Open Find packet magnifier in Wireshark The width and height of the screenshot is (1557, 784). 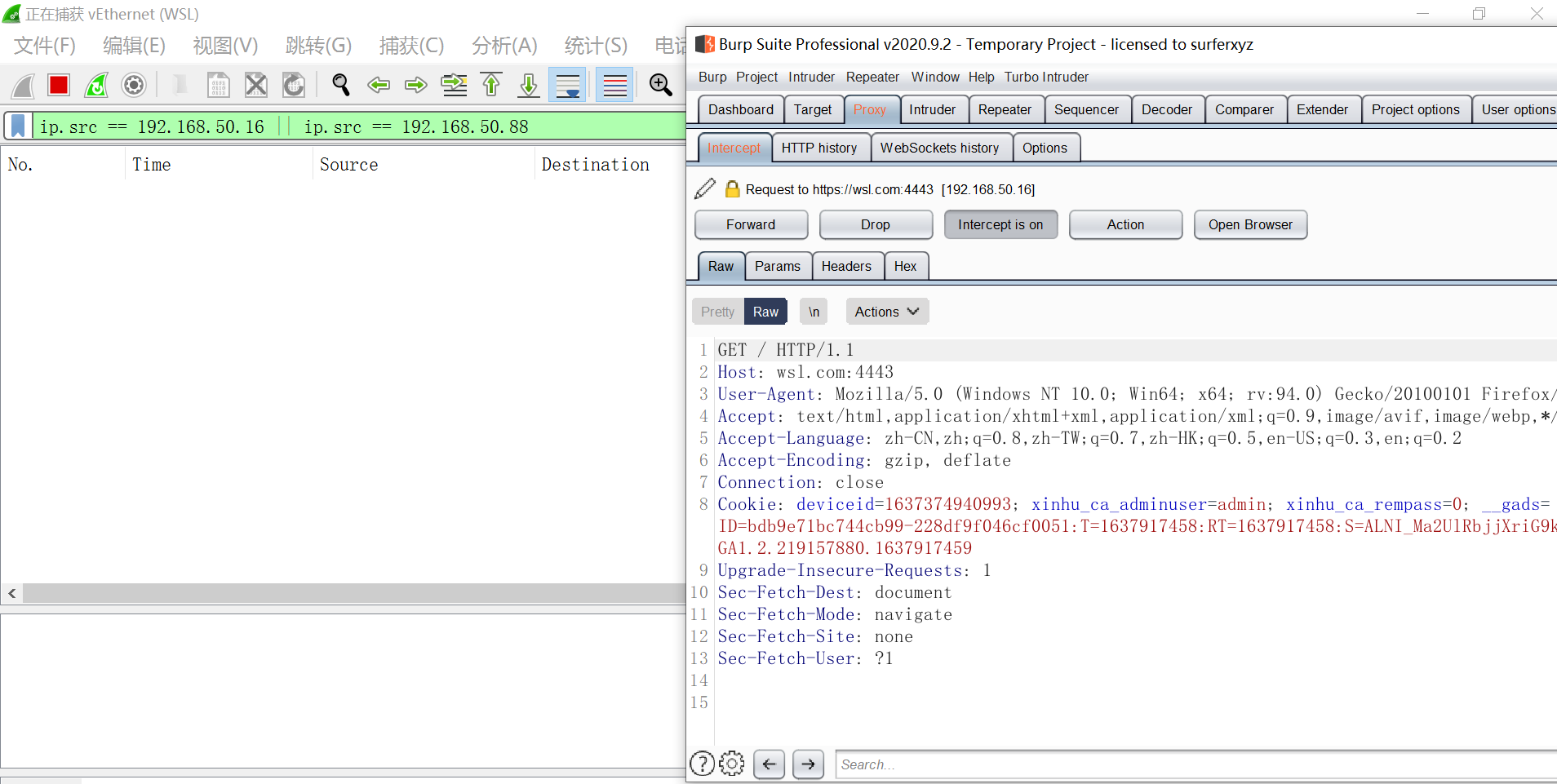click(341, 85)
